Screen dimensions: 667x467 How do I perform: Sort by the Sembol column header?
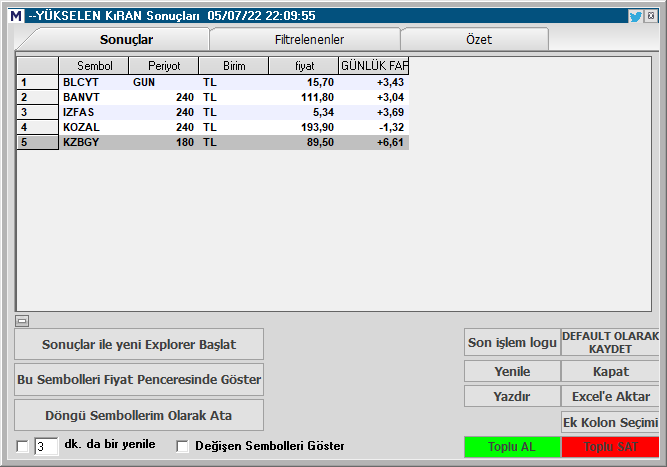coord(94,66)
